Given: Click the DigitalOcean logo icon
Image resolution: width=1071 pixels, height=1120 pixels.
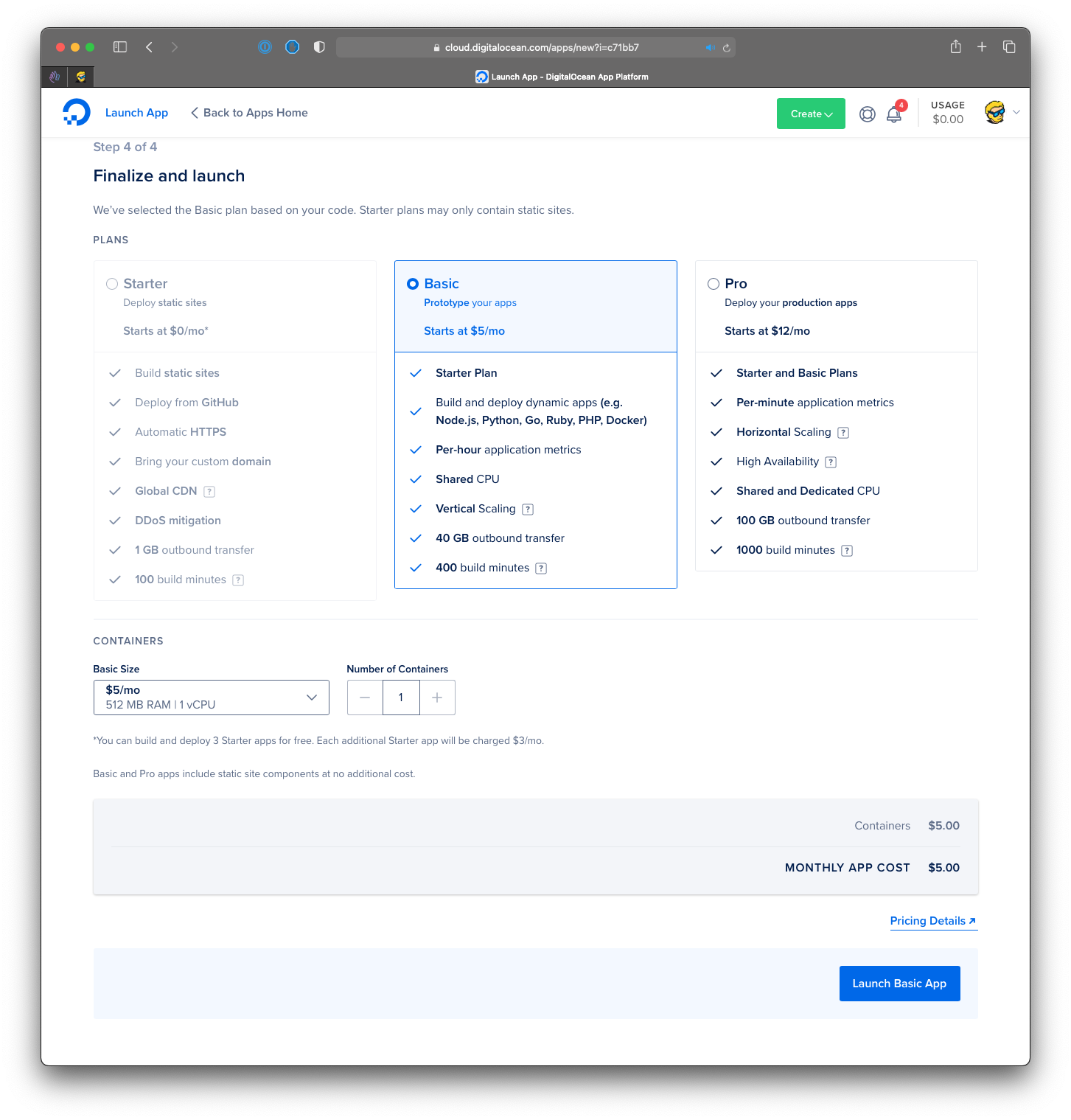Looking at the screenshot, I should 76,113.
